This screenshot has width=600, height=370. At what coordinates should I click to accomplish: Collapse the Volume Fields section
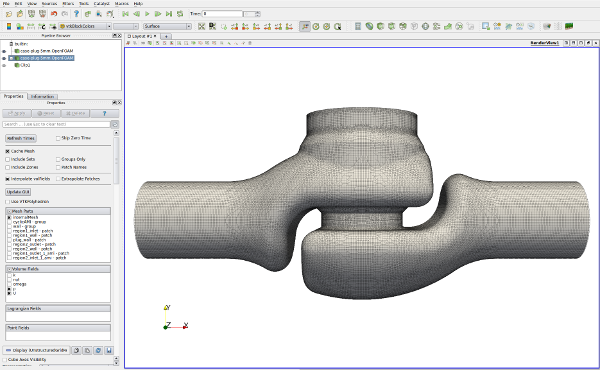(9, 269)
